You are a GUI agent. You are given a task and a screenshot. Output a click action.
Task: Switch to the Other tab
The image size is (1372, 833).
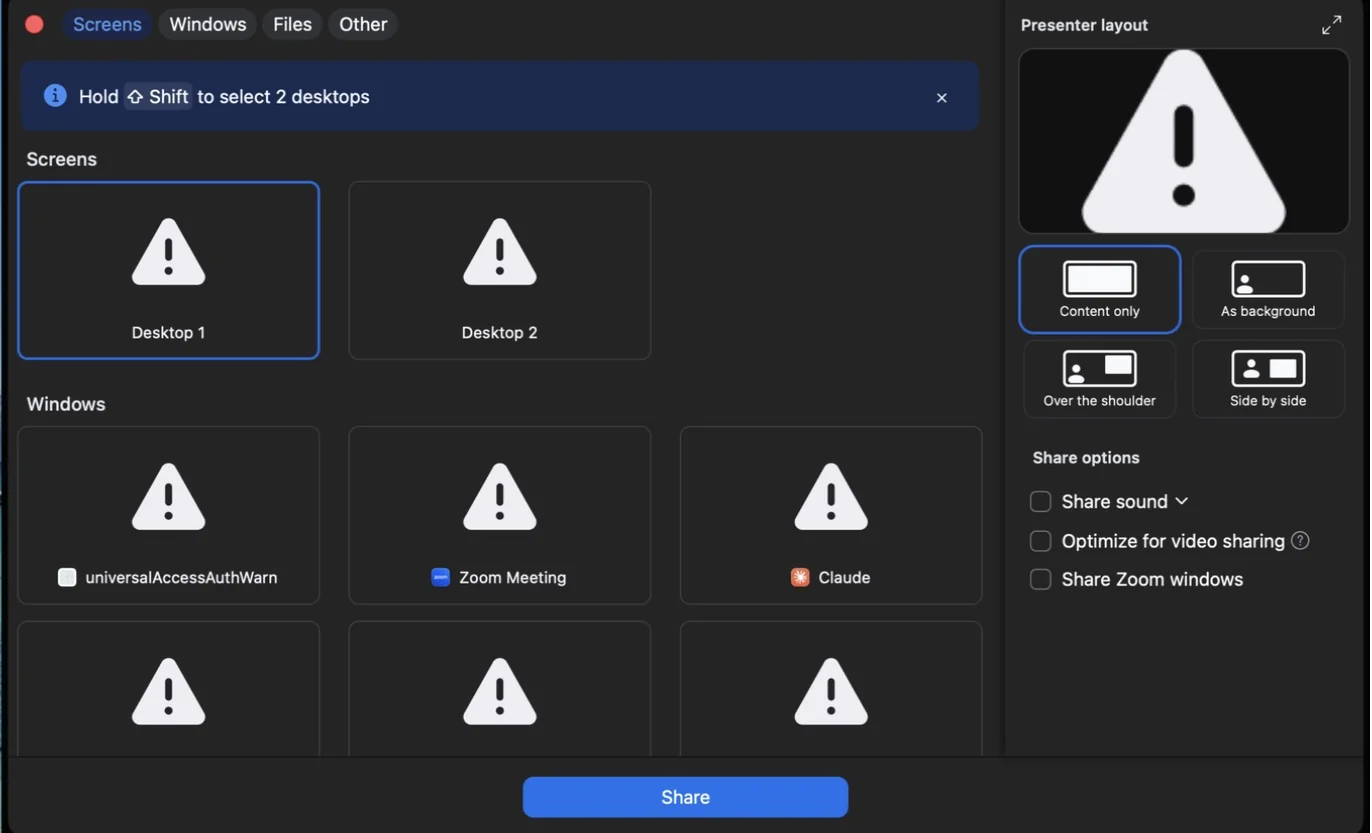[x=363, y=24]
